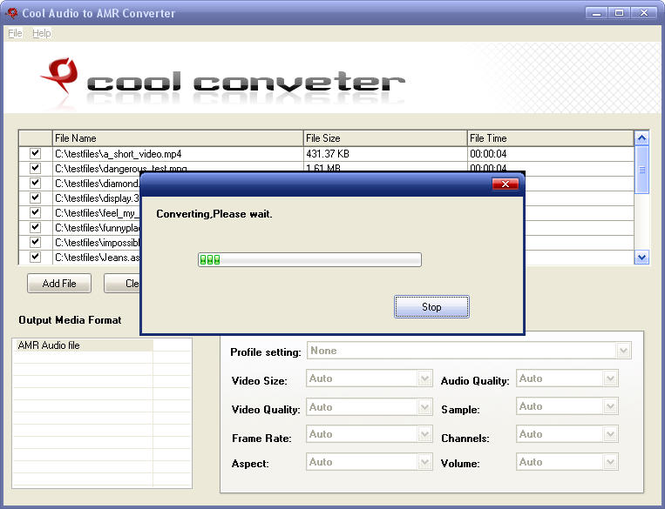Uncheck the dangerous_test file checkbox
Viewport: 665px width, 509px height.
pyautogui.click(x=35, y=168)
